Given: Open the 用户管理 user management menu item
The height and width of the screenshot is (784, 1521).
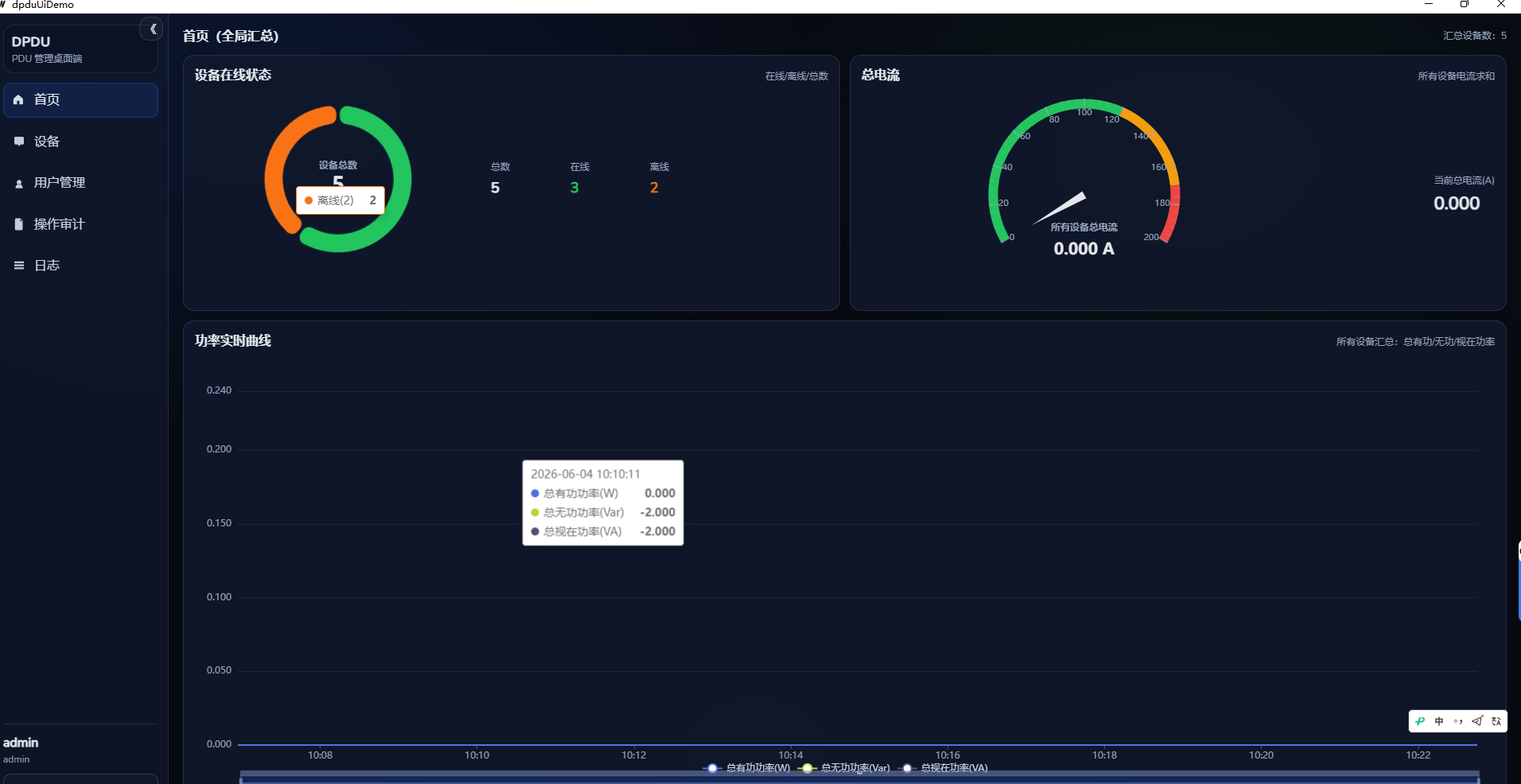Looking at the screenshot, I should pyautogui.click(x=80, y=183).
